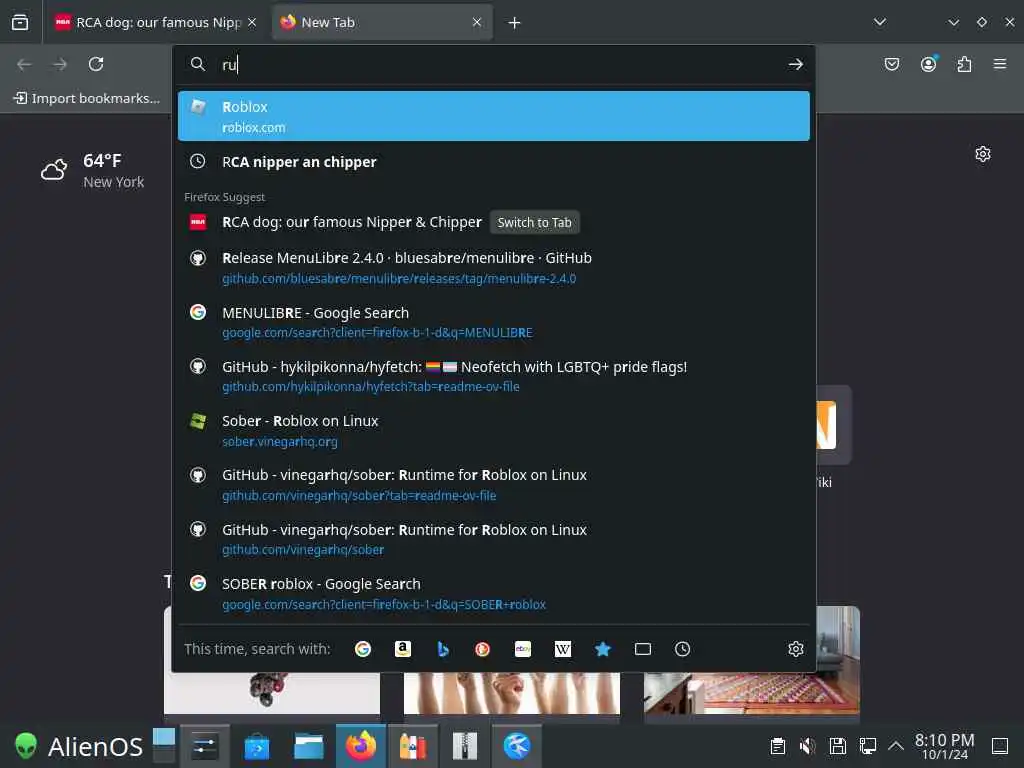The width and height of the screenshot is (1024, 768).
Task: Open github.com/vinegarhq/sober suggestion
Action: pos(494,539)
